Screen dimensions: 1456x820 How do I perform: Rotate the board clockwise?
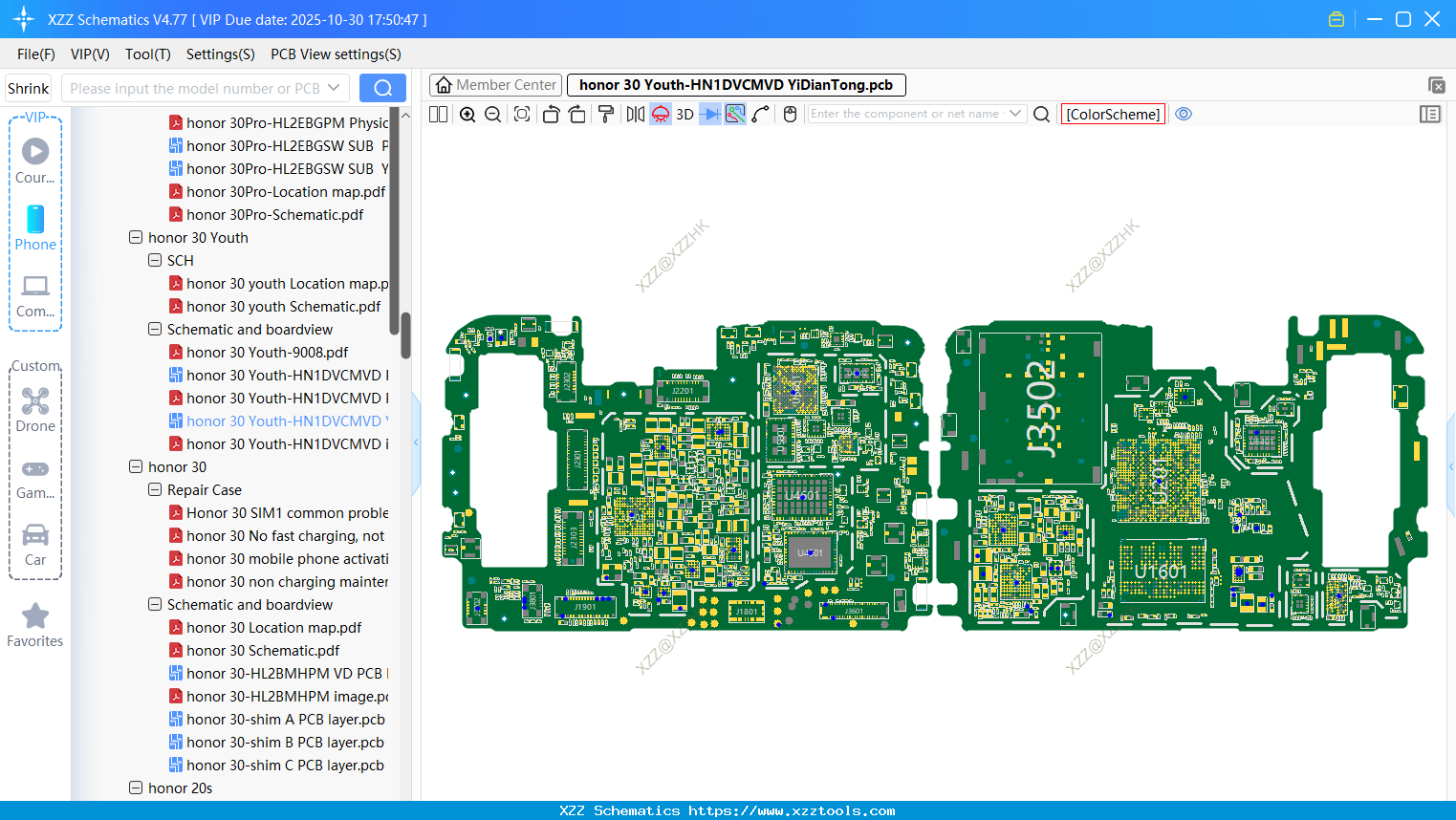pyautogui.click(x=577, y=114)
